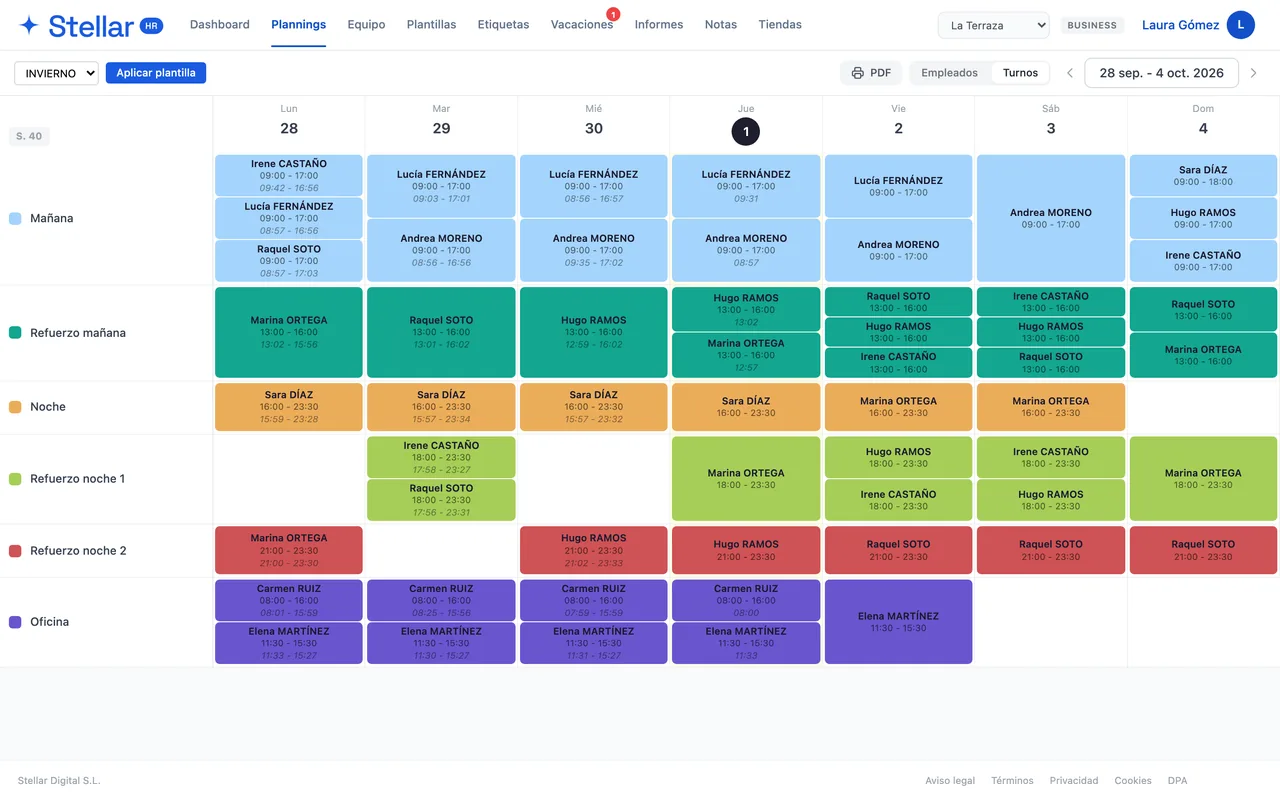This screenshot has width=1280, height=800.
Task: Go to the Notas tab
Action: (721, 25)
